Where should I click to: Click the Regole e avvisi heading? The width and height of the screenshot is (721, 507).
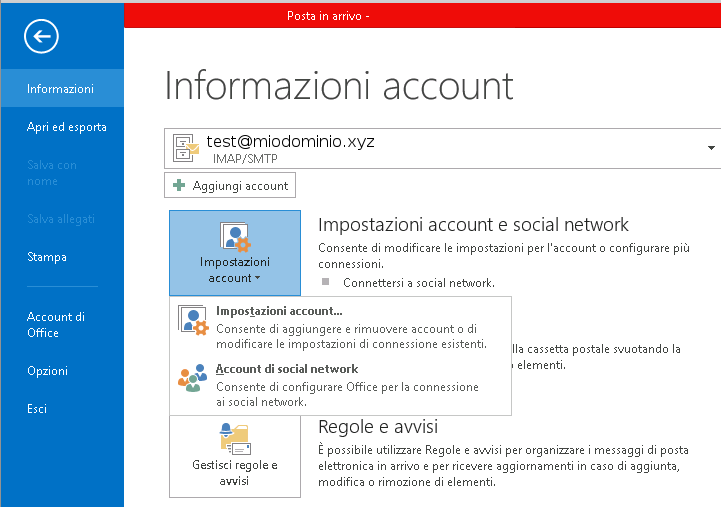[378, 427]
